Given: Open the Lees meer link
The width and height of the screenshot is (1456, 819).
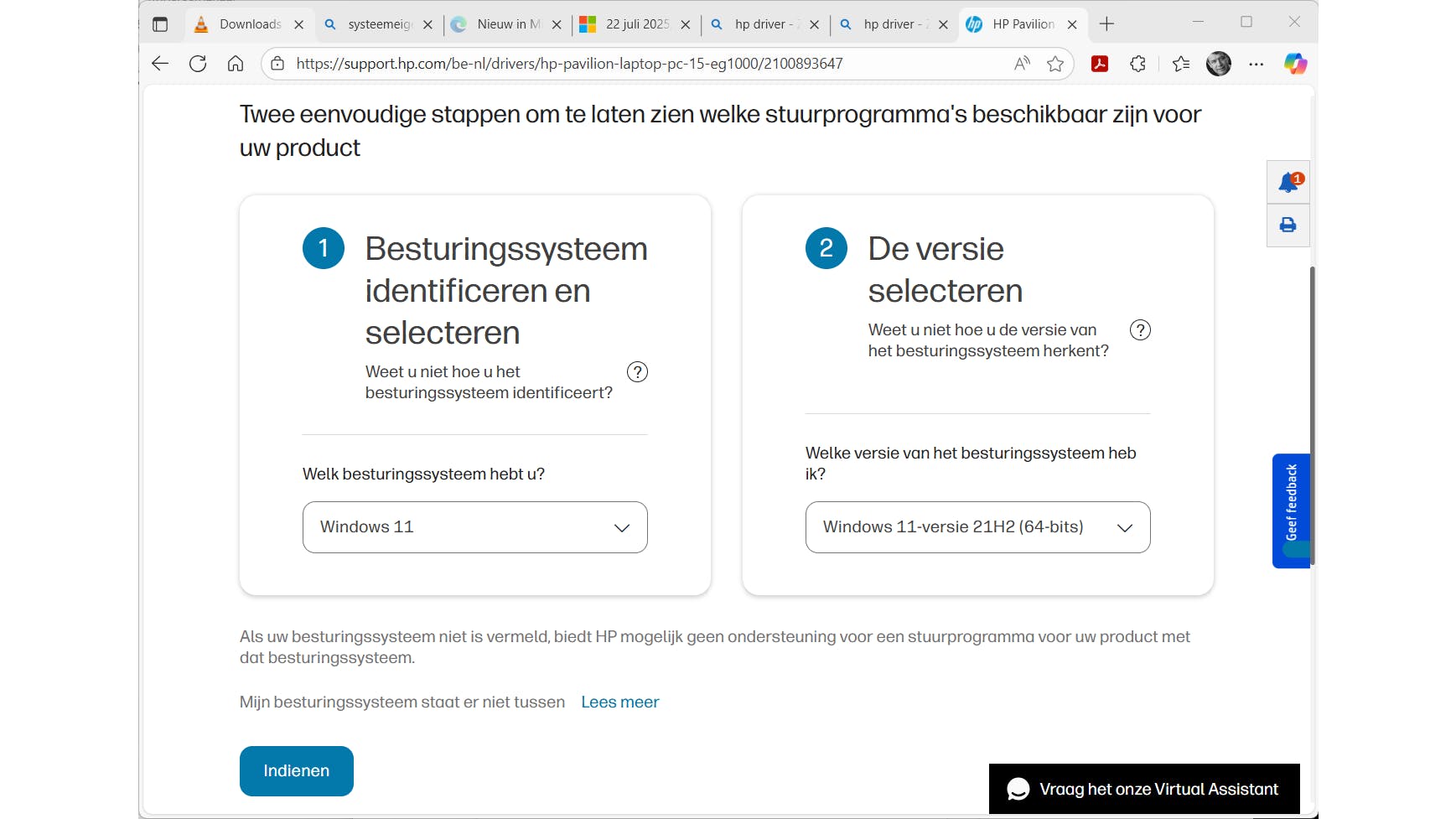Looking at the screenshot, I should (x=619, y=702).
